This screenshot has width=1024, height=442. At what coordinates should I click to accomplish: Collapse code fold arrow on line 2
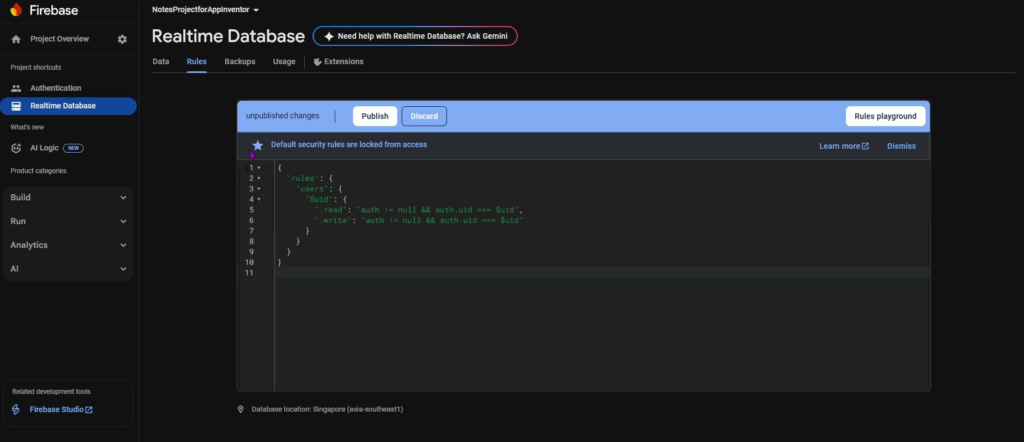(x=258, y=178)
